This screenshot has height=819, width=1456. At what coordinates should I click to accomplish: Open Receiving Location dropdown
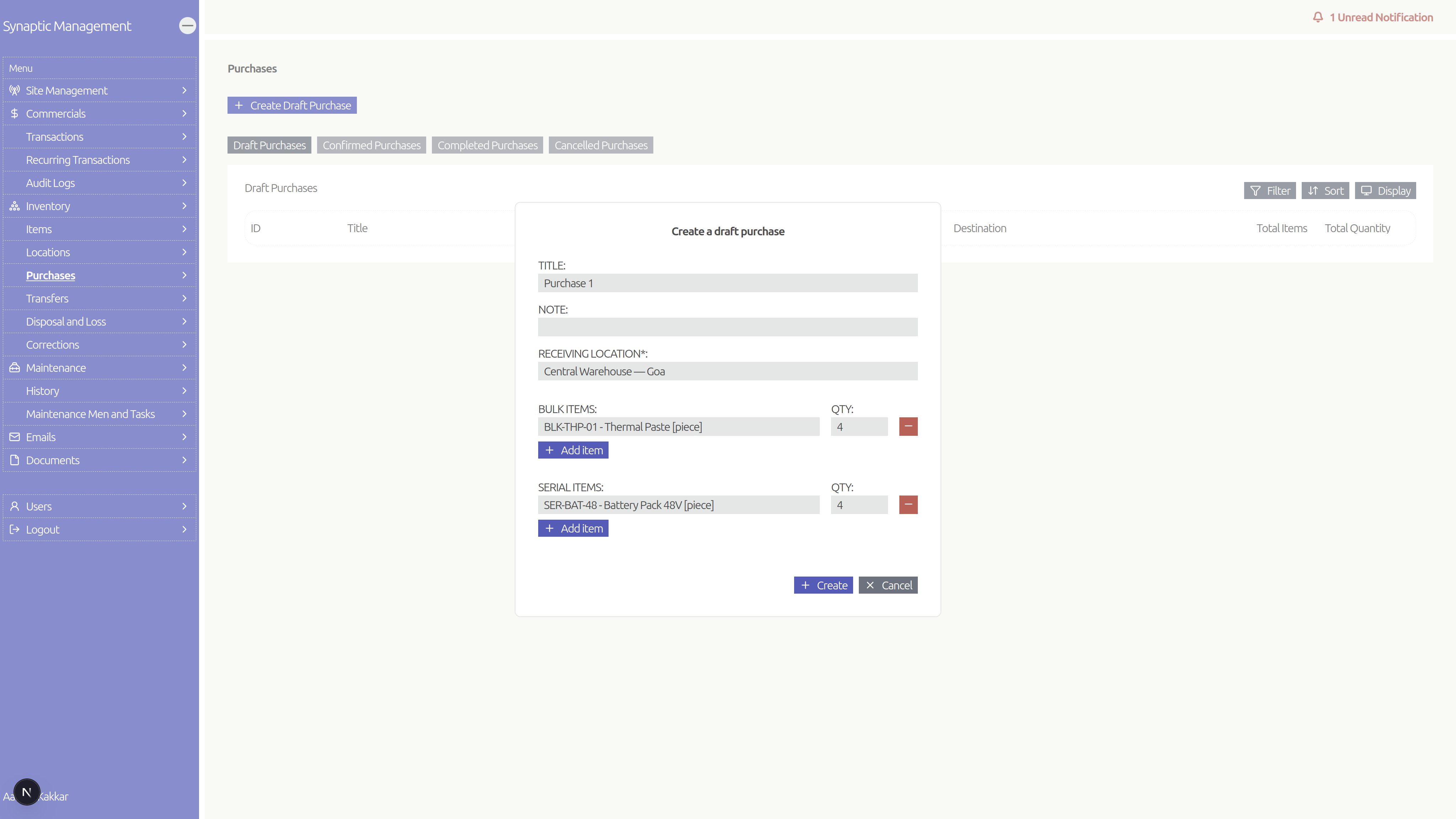(x=727, y=371)
